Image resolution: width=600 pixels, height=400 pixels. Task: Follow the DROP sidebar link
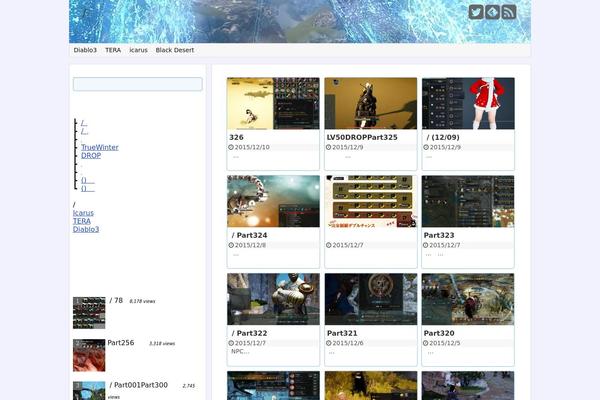pos(91,156)
